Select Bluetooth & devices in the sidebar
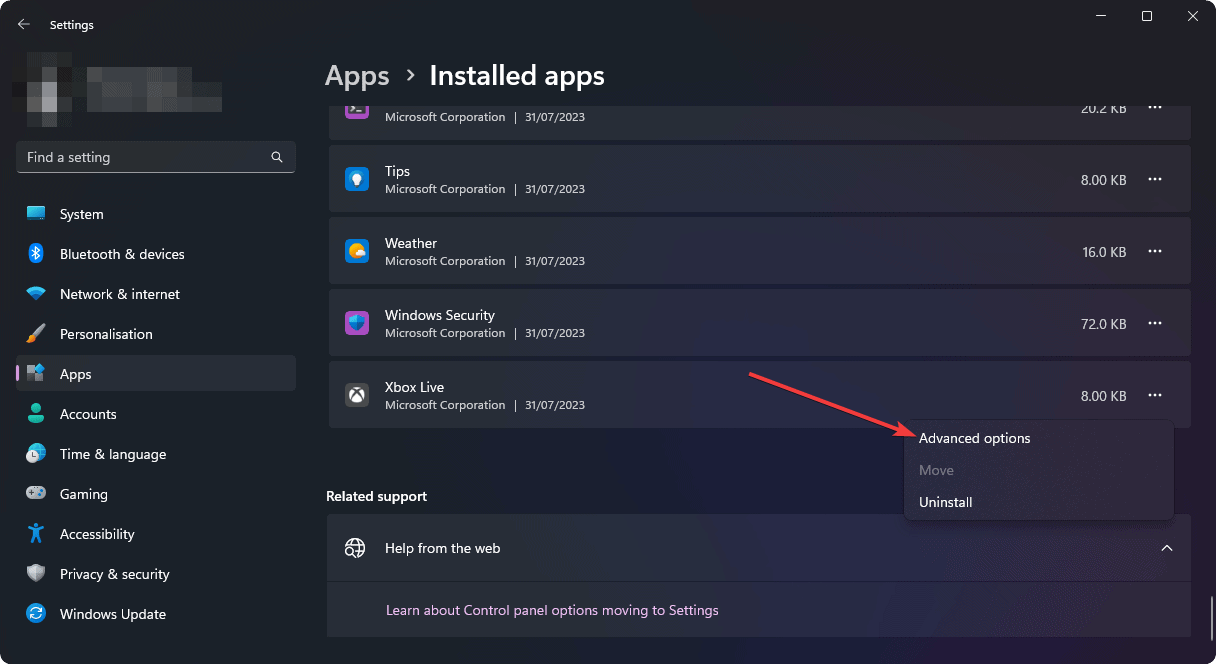The width and height of the screenshot is (1216, 664). click(122, 254)
